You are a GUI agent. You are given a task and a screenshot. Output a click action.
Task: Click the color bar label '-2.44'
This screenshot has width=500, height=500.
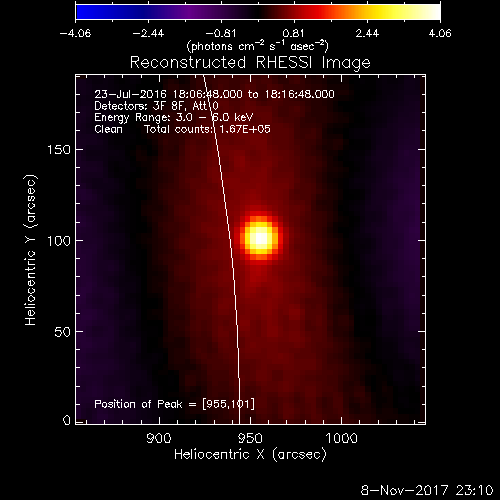coord(148,33)
